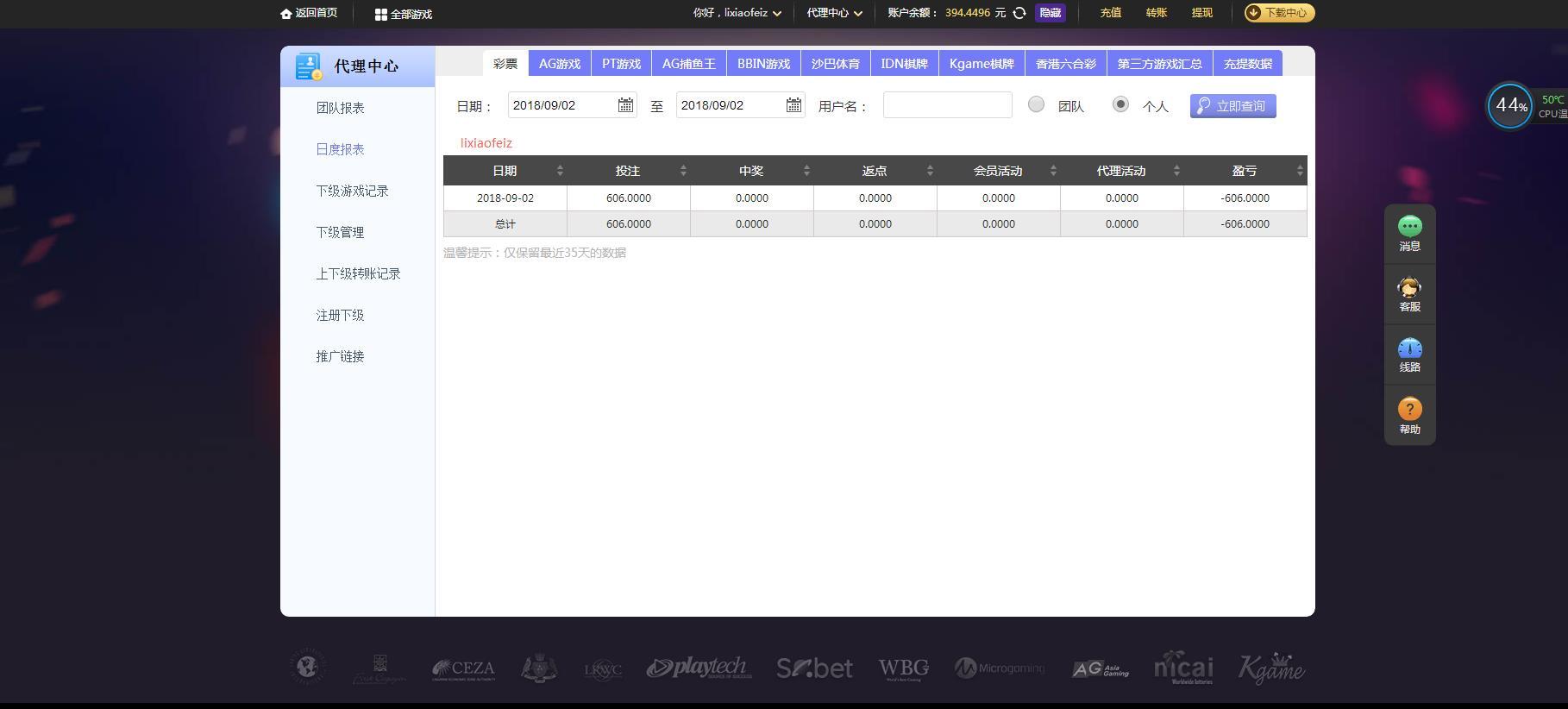Viewport: 1568px width, 709px height.
Task: Click the SBObet partner logo
Action: click(814, 668)
